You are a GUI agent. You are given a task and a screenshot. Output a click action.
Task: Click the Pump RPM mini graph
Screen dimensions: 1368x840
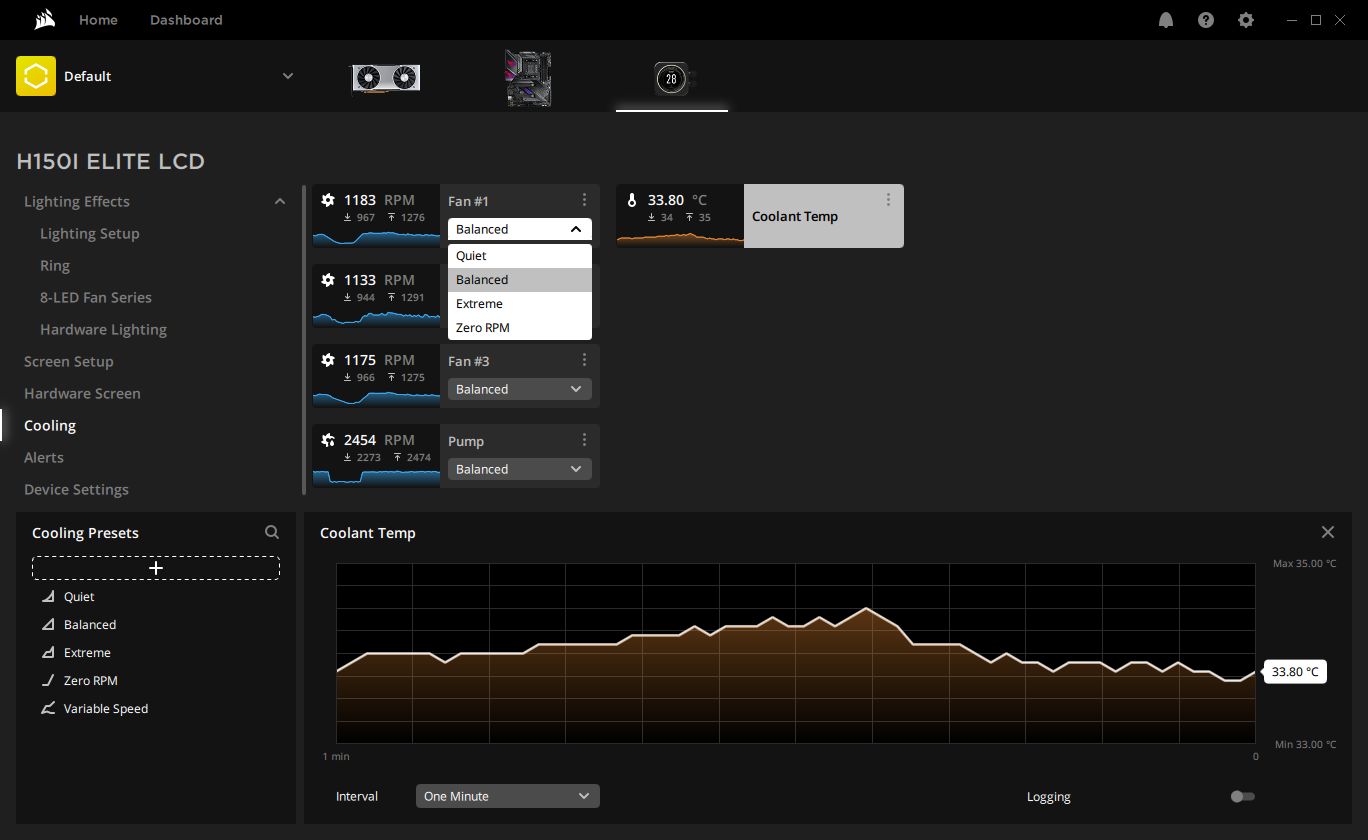tap(376, 476)
